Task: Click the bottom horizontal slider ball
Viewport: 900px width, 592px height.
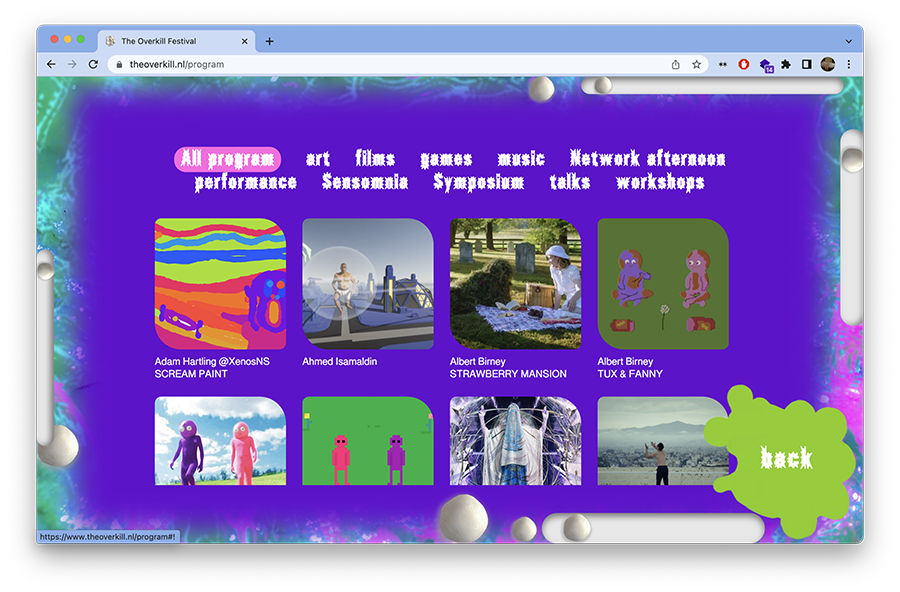Action: tap(577, 527)
